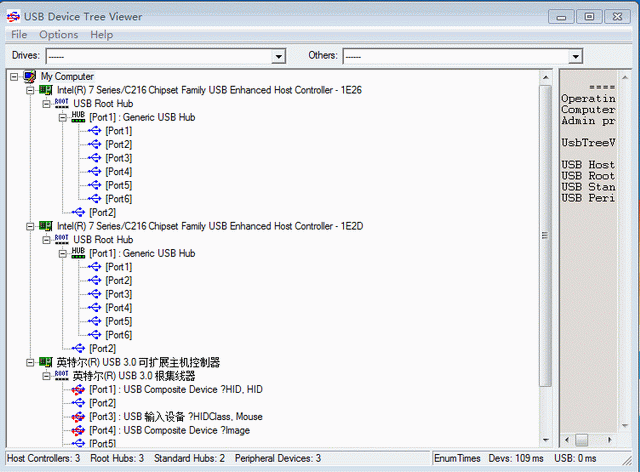Click the USB Device Tree Viewer title icon

[x=13, y=17]
